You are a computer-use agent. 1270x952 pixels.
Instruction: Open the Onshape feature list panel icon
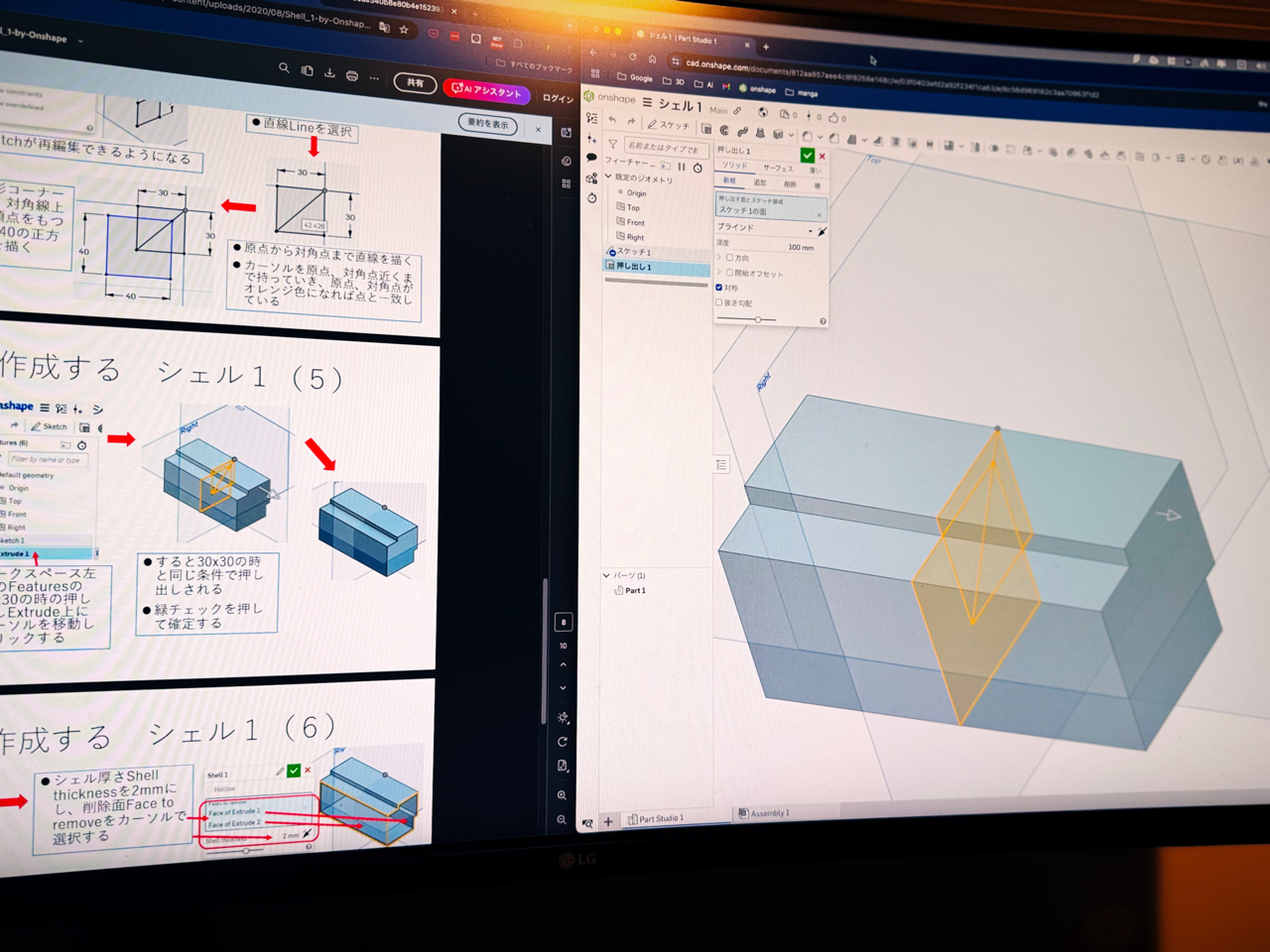point(592,118)
